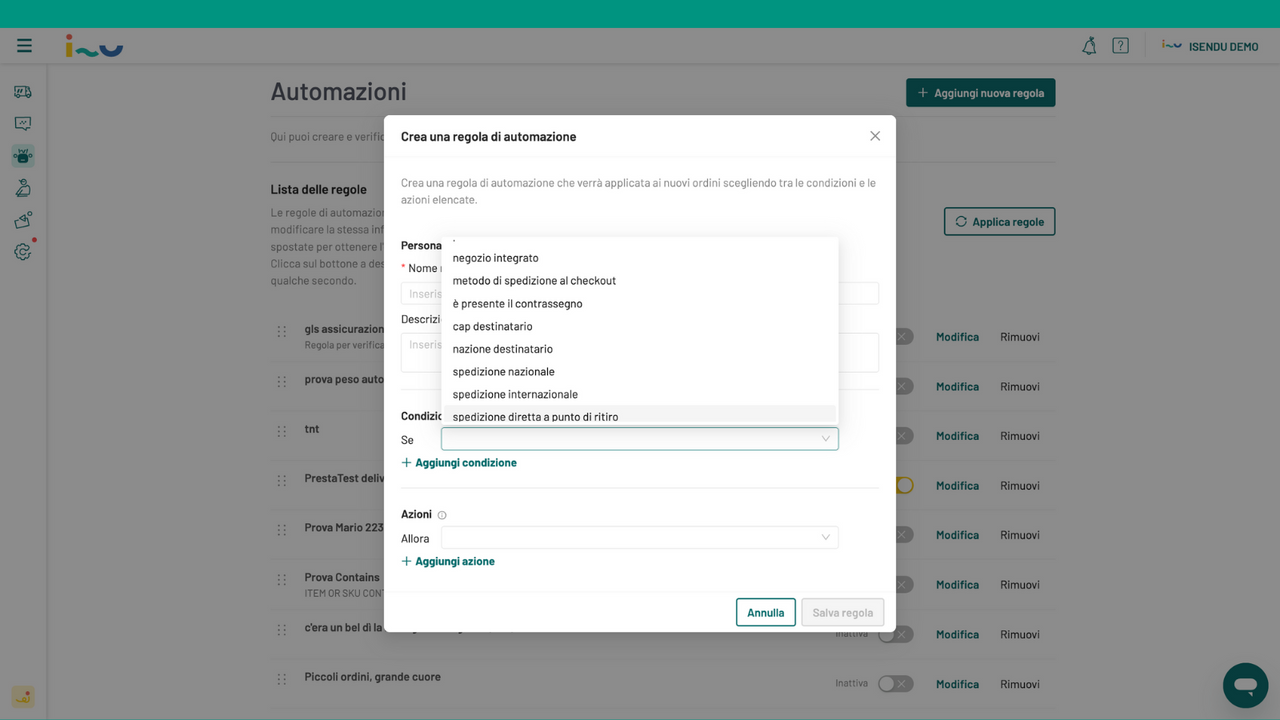Click the info icon next to Azioni

(442, 515)
